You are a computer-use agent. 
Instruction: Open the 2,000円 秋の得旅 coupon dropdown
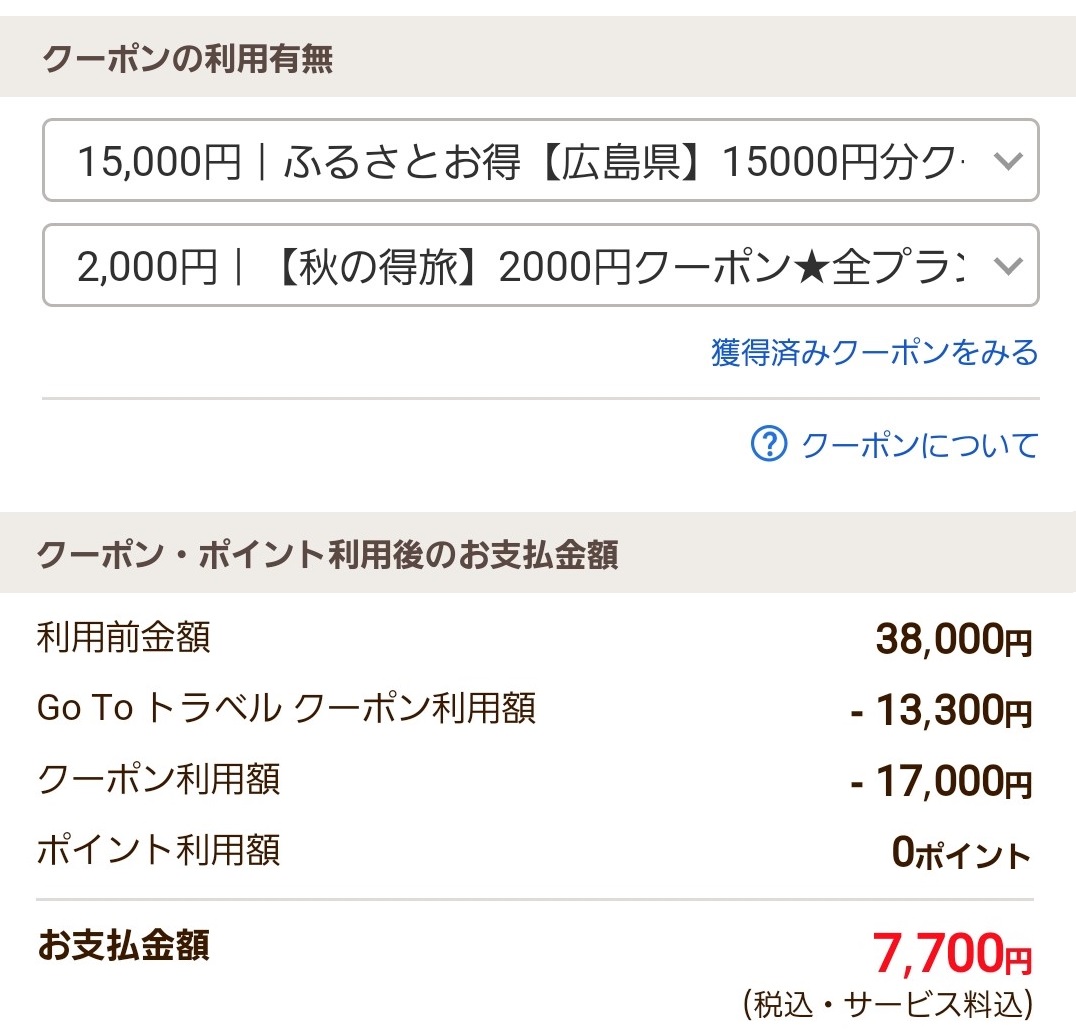[x=541, y=265]
